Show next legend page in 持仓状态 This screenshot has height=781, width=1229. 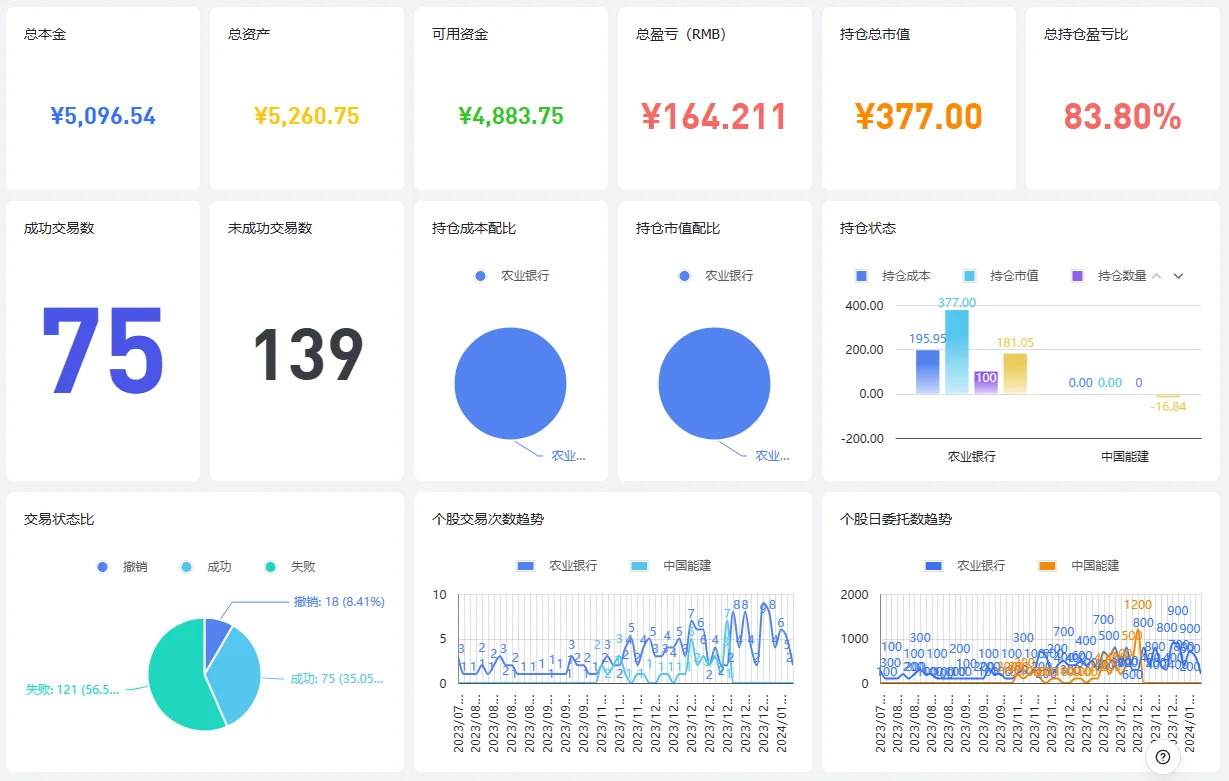point(1178,276)
